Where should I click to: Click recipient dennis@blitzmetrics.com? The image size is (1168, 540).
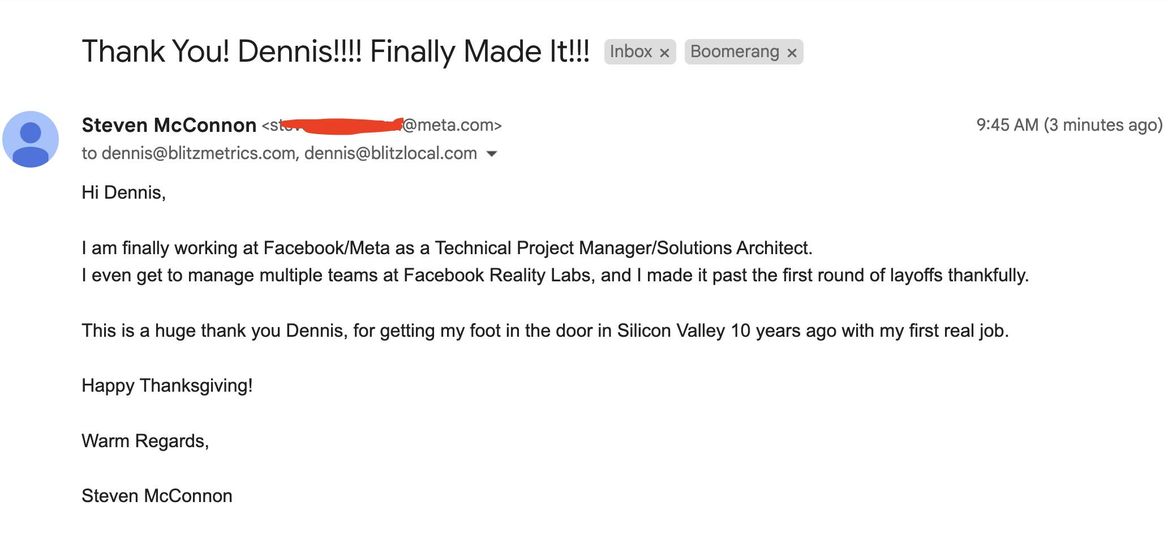pyautogui.click(x=198, y=153)
